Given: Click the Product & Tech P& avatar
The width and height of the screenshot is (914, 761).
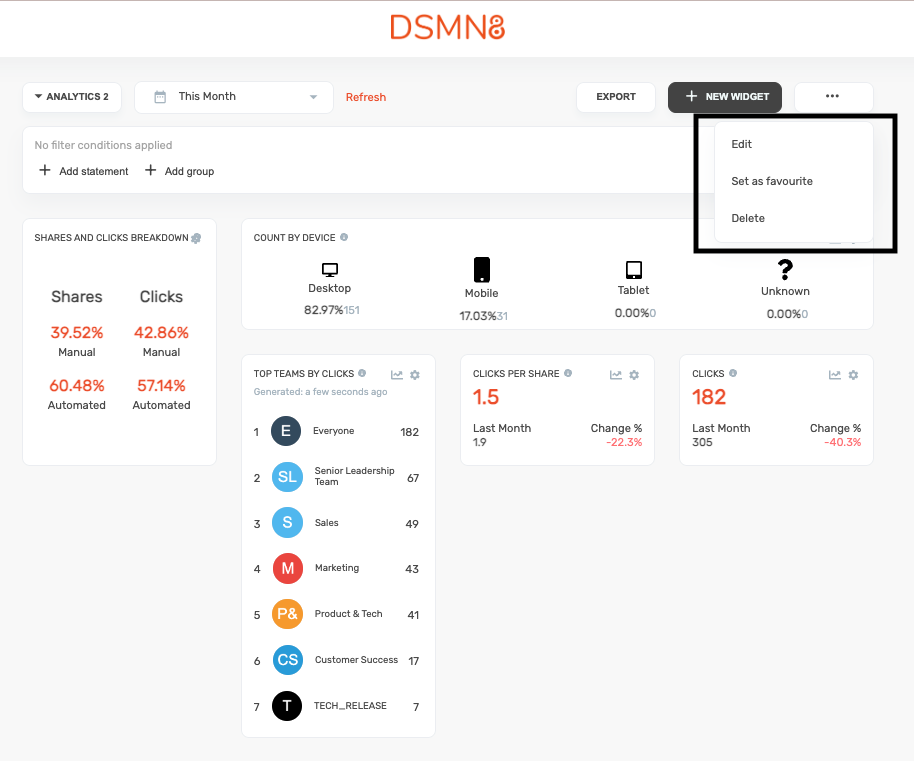Looking at the screenshot, I should pyautogui.click(x=287, y=614).
